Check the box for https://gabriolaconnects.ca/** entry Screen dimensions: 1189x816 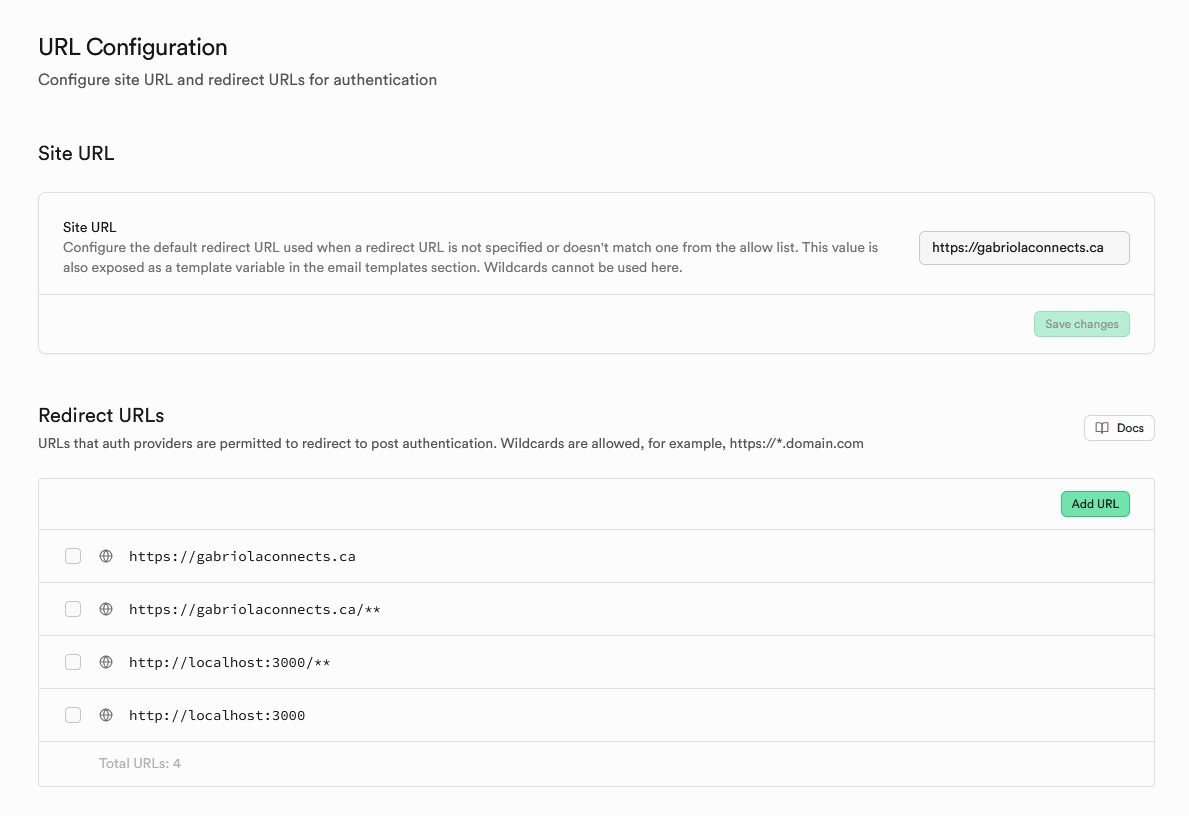[x=73, y=609]
